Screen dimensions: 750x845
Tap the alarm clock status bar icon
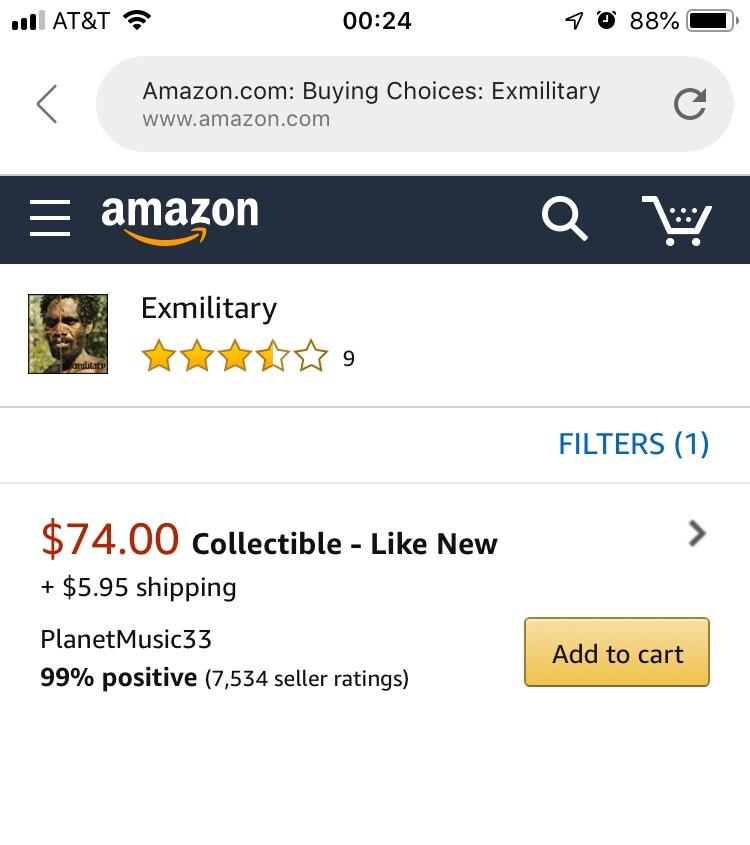[x=606, y=18]
